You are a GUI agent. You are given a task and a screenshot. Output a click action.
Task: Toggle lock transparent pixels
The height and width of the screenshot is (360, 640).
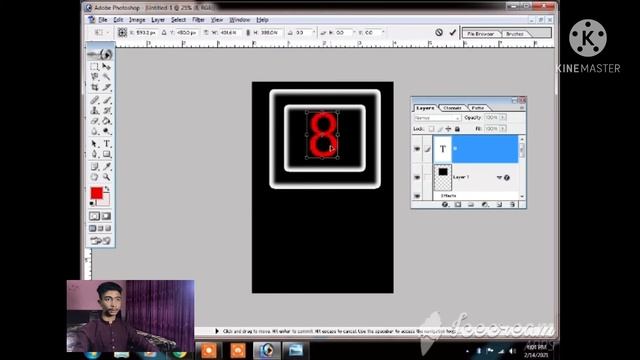pos(431,129)
